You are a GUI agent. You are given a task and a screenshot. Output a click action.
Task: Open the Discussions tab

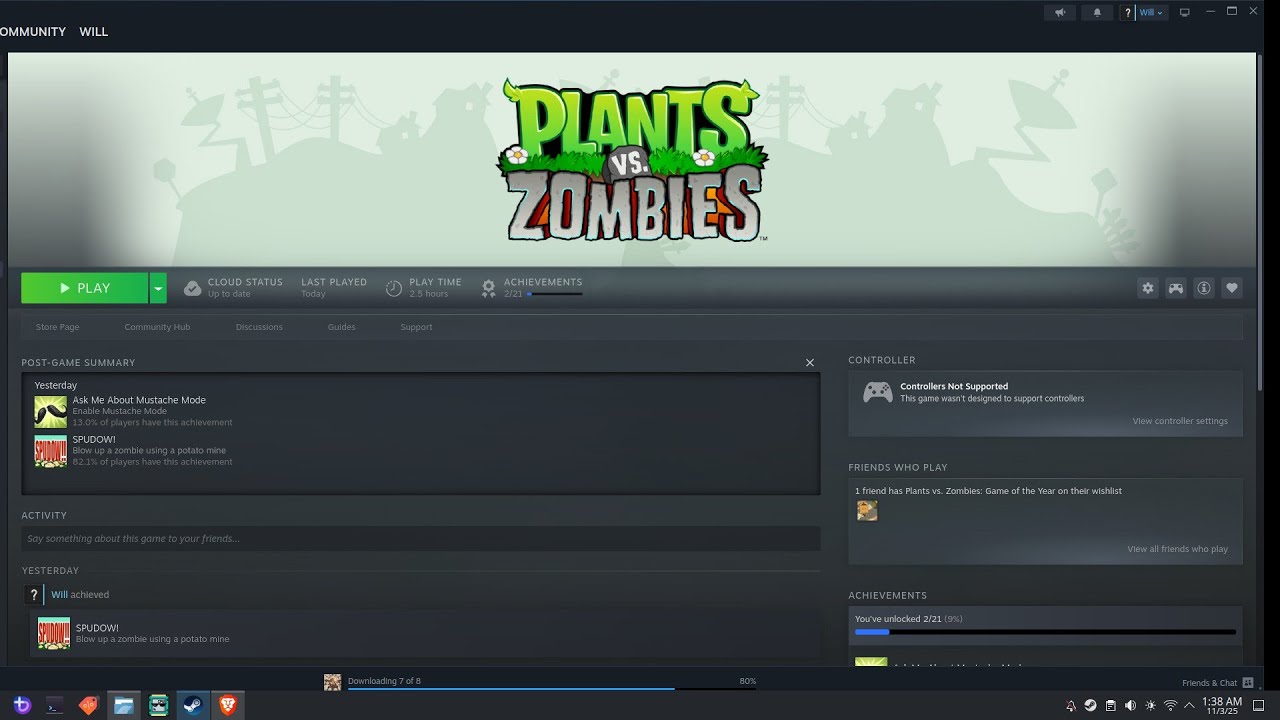[x=259, y=327]
